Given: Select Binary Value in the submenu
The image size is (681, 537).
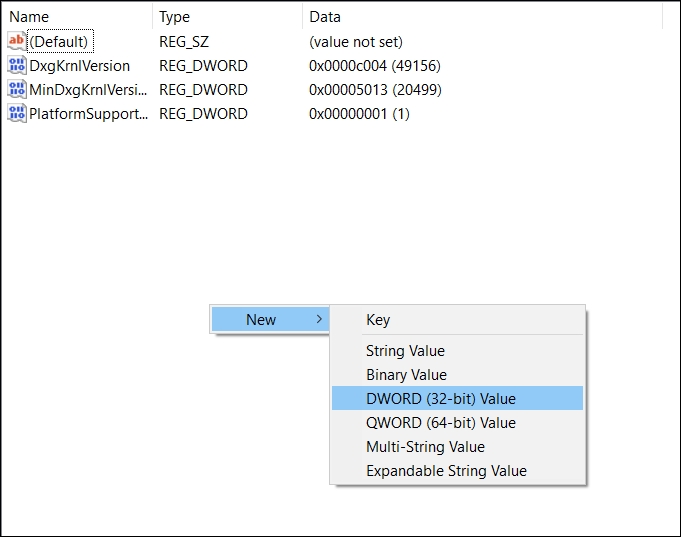Looking at the screenshot, I should pyautogui.click(x=406, y=375).
